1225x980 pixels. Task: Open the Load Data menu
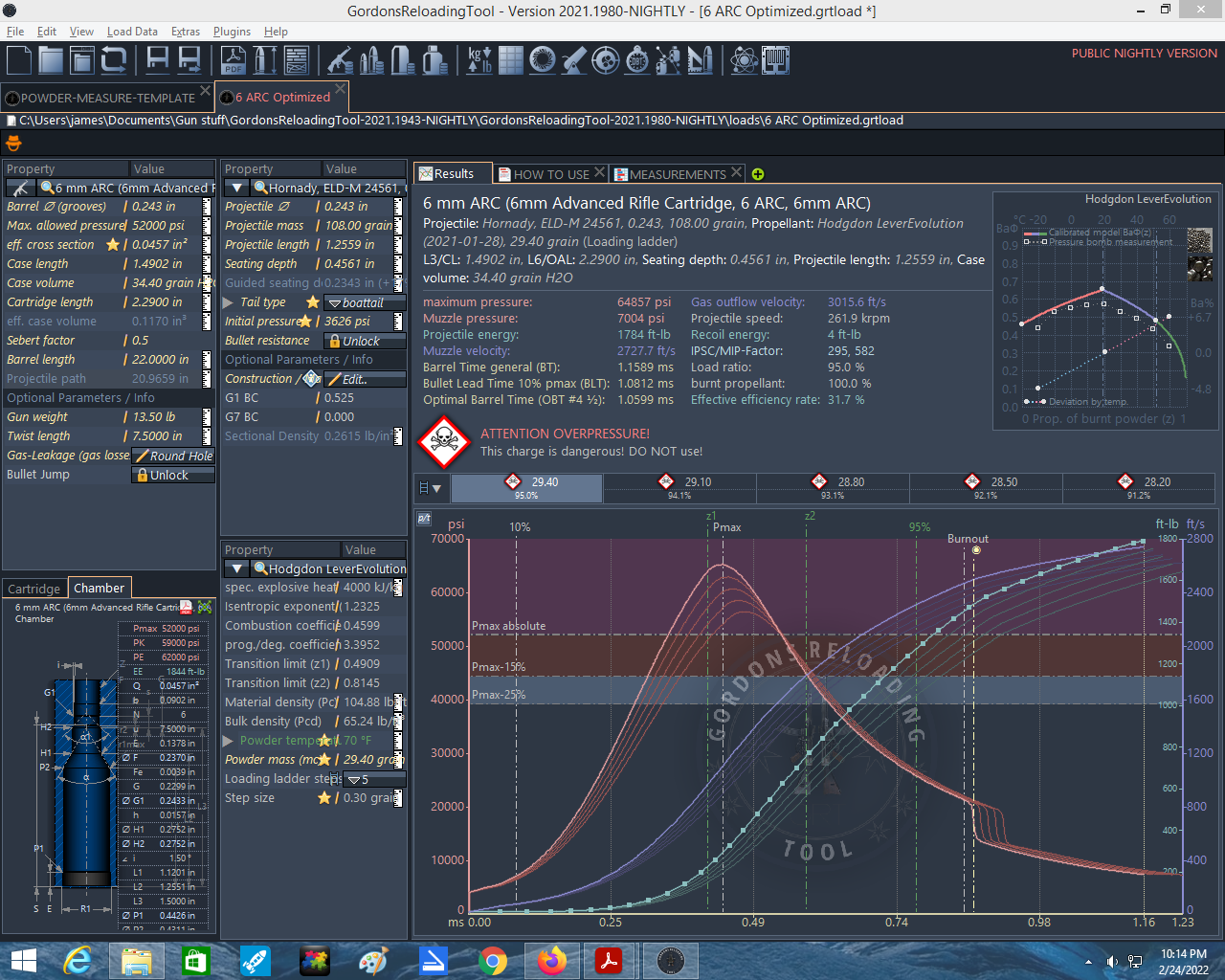[132, 32]
